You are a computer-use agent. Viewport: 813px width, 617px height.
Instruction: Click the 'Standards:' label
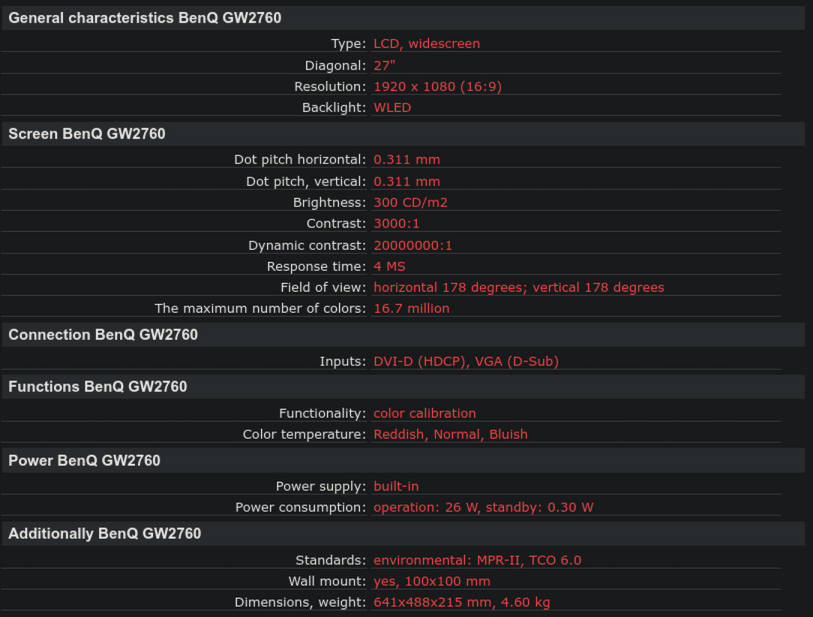pyautogui.click(x=331, y=560)
